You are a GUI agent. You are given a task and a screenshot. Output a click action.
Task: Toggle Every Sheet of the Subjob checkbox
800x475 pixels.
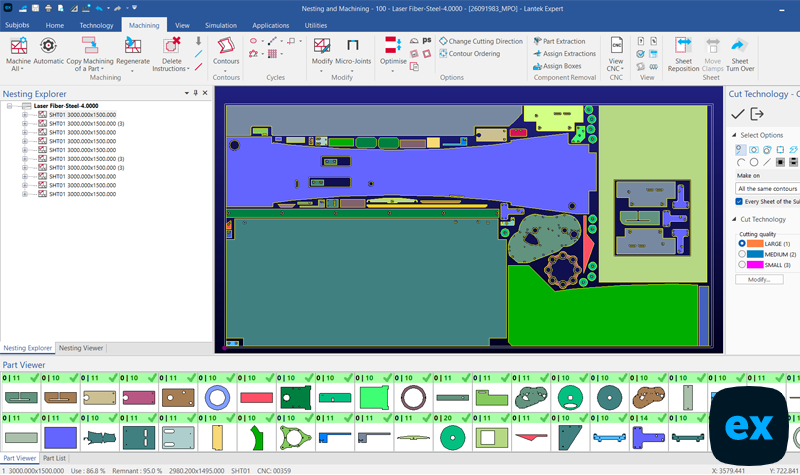pyautogui.click(x=739, y=202)
